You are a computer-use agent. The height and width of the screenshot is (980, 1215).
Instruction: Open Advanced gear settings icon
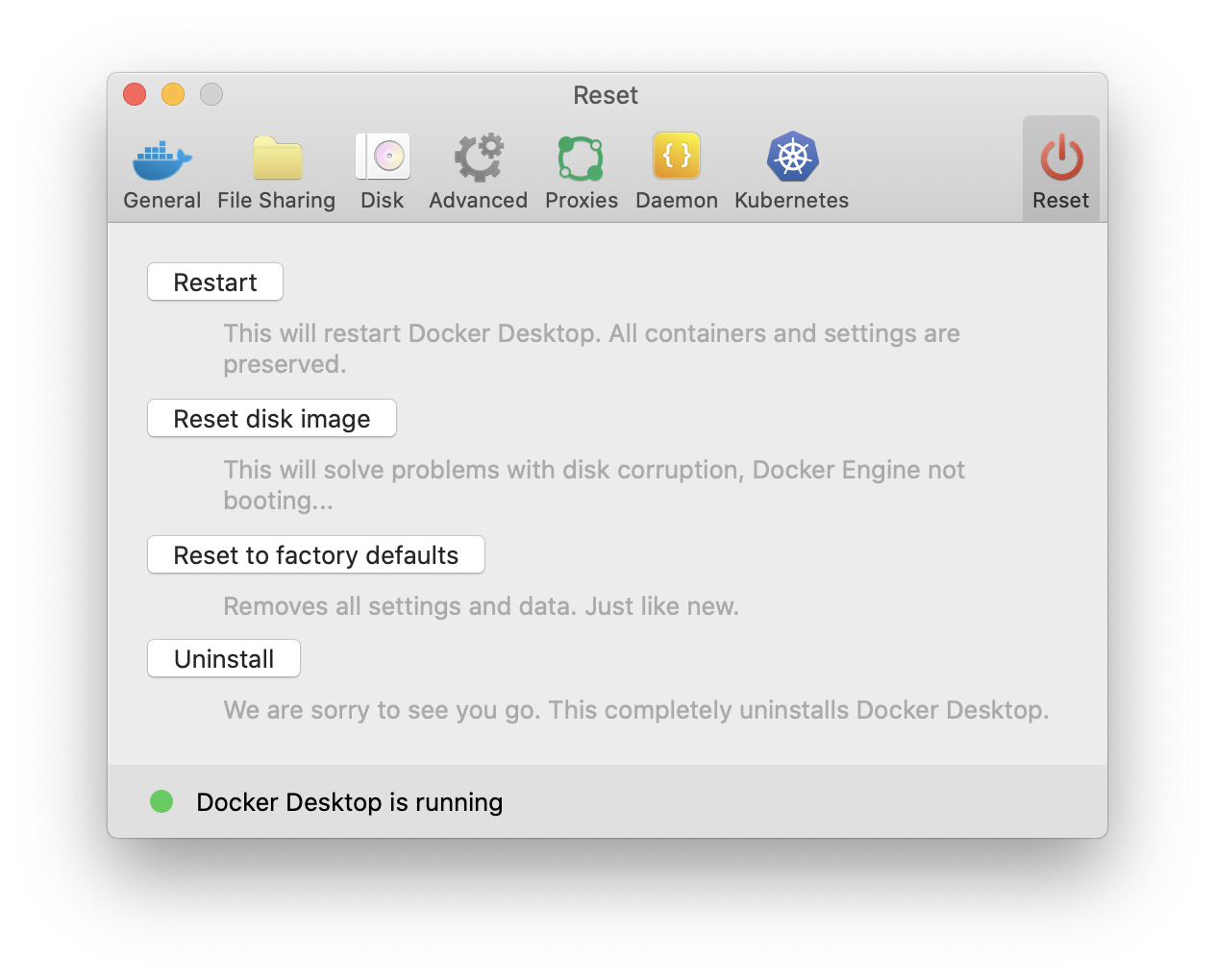[x=479, y=158]
